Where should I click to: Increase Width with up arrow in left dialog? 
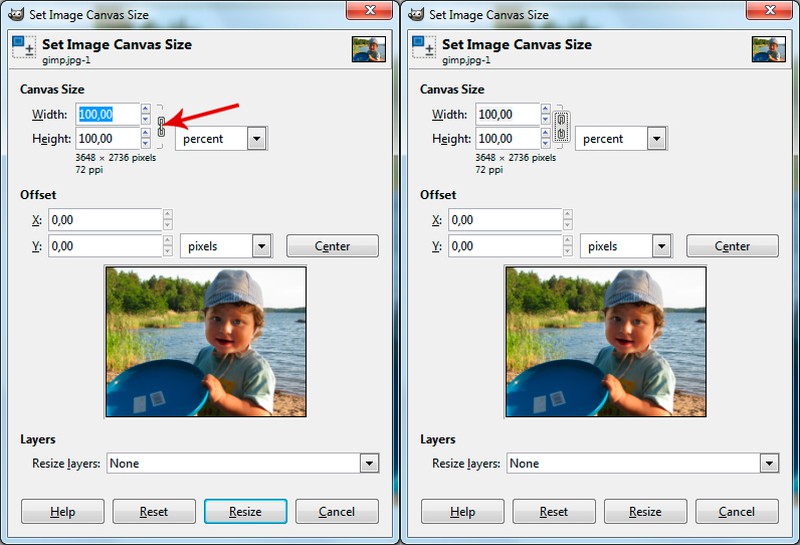146,109
